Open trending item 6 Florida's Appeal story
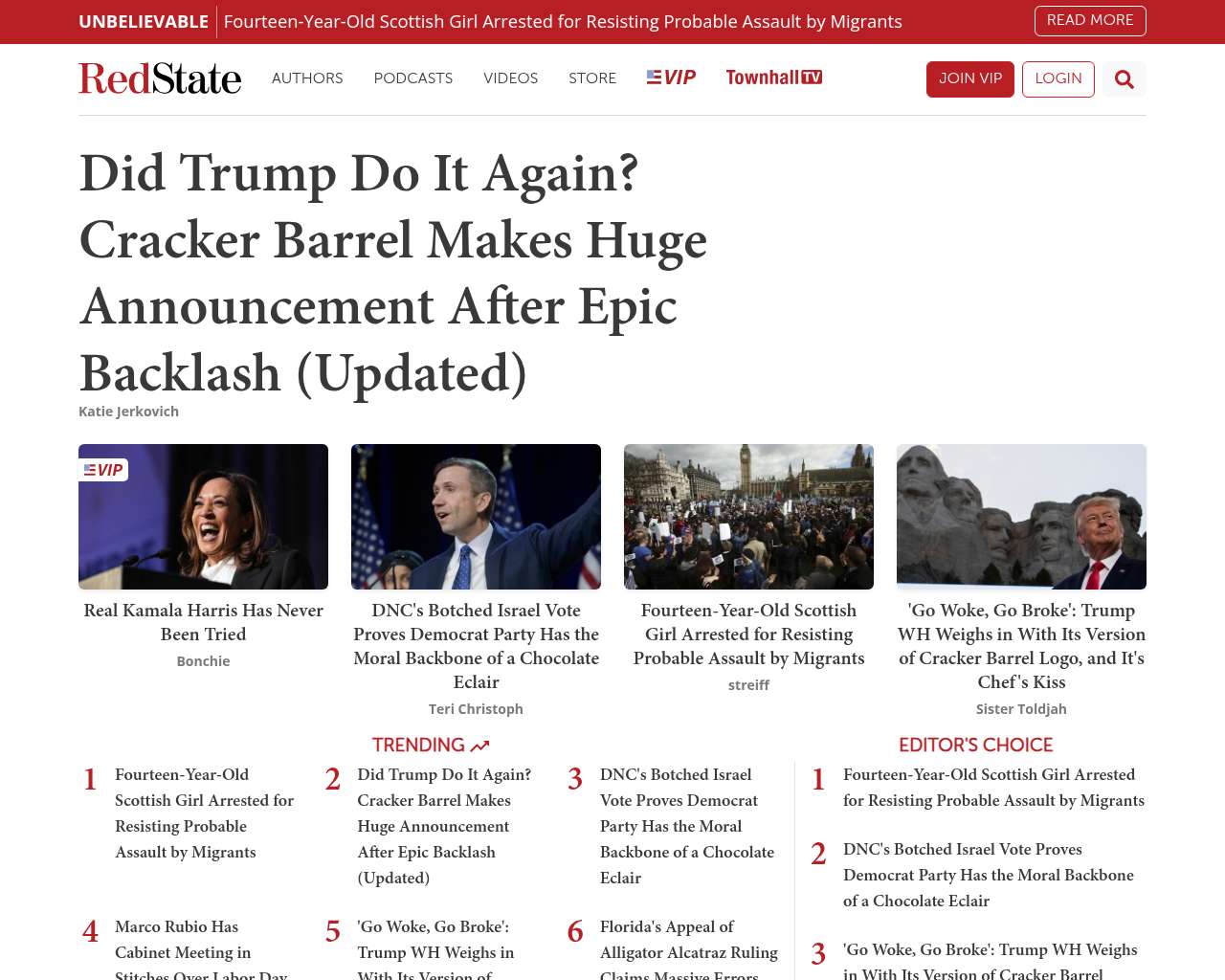Screen dimensions: 1225x980 point(689,948)
